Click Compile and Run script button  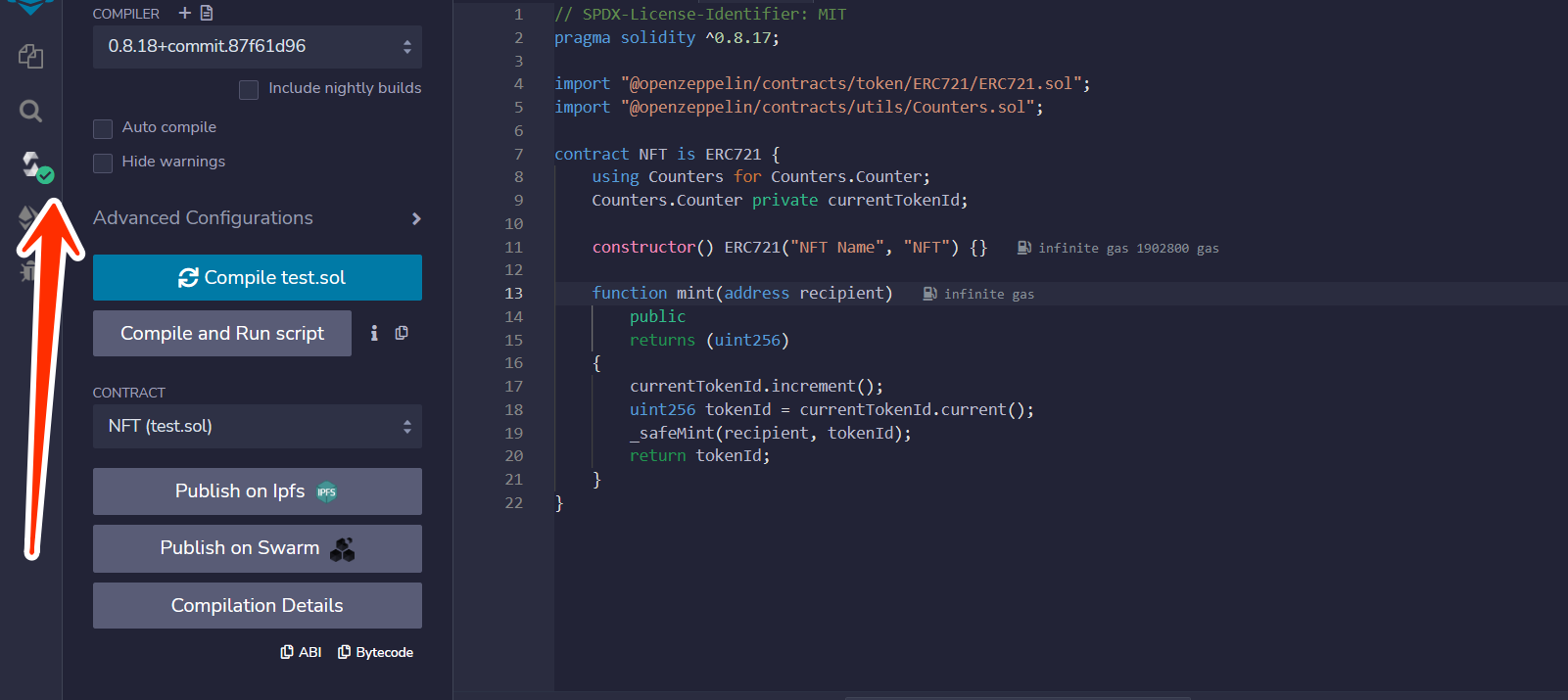[x=222, y=333]
